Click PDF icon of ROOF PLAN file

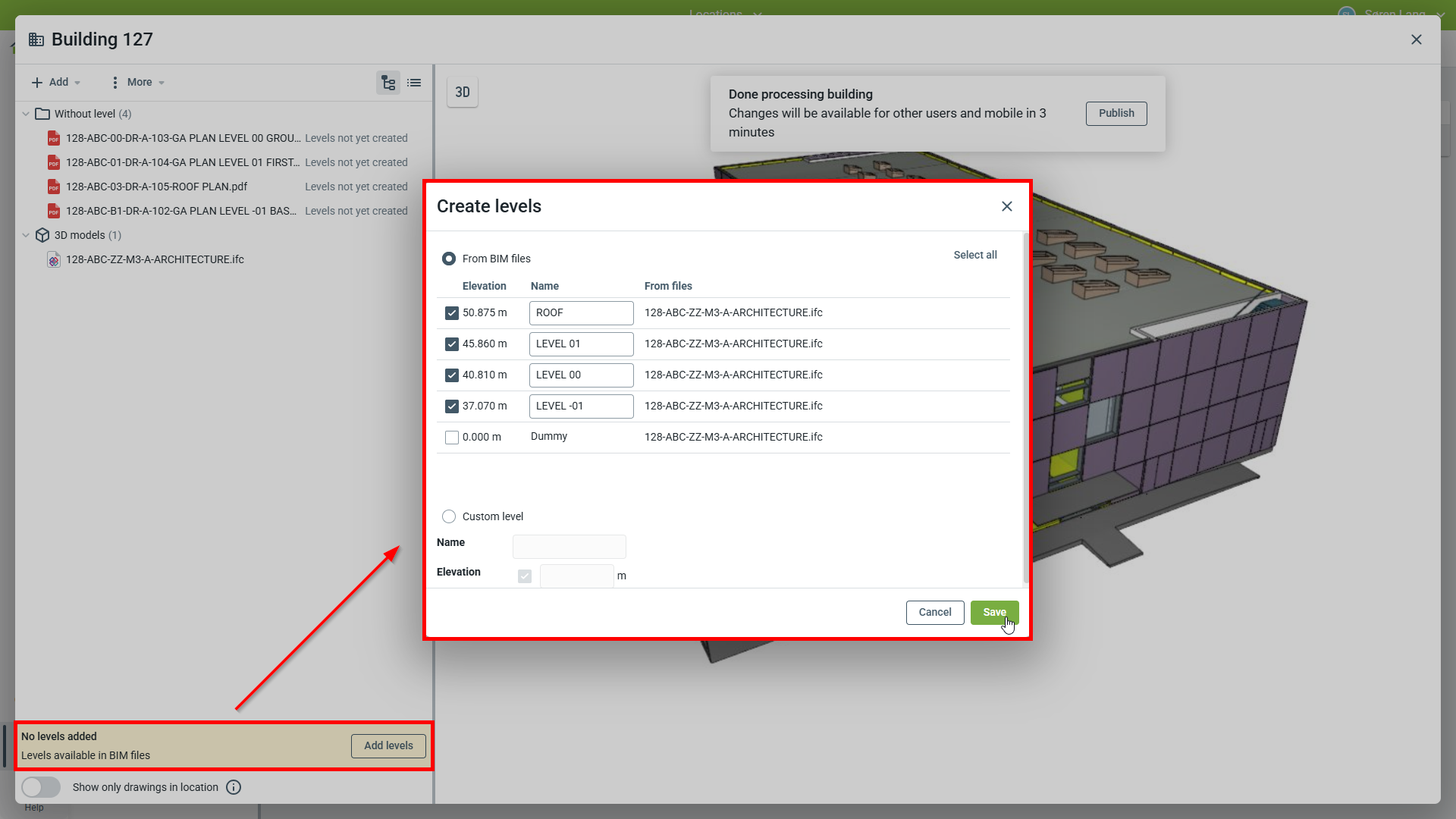tap(54, 187)
